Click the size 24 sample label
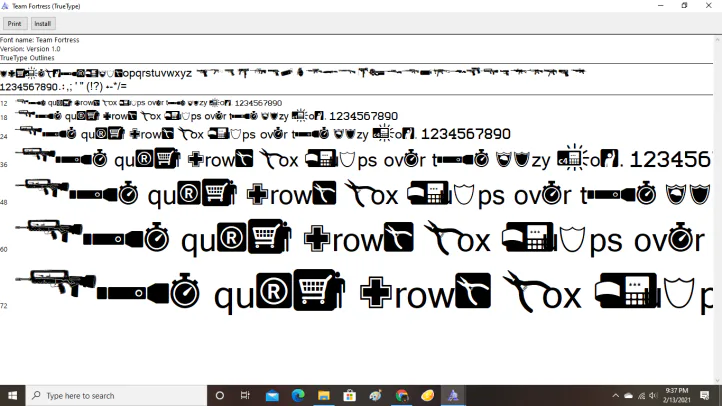 4,136
